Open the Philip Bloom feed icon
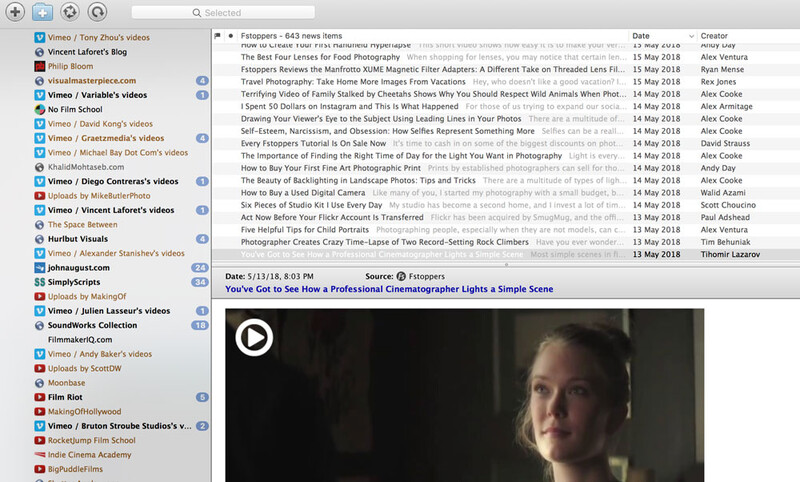The image size is (800, 482). (39, 66)
